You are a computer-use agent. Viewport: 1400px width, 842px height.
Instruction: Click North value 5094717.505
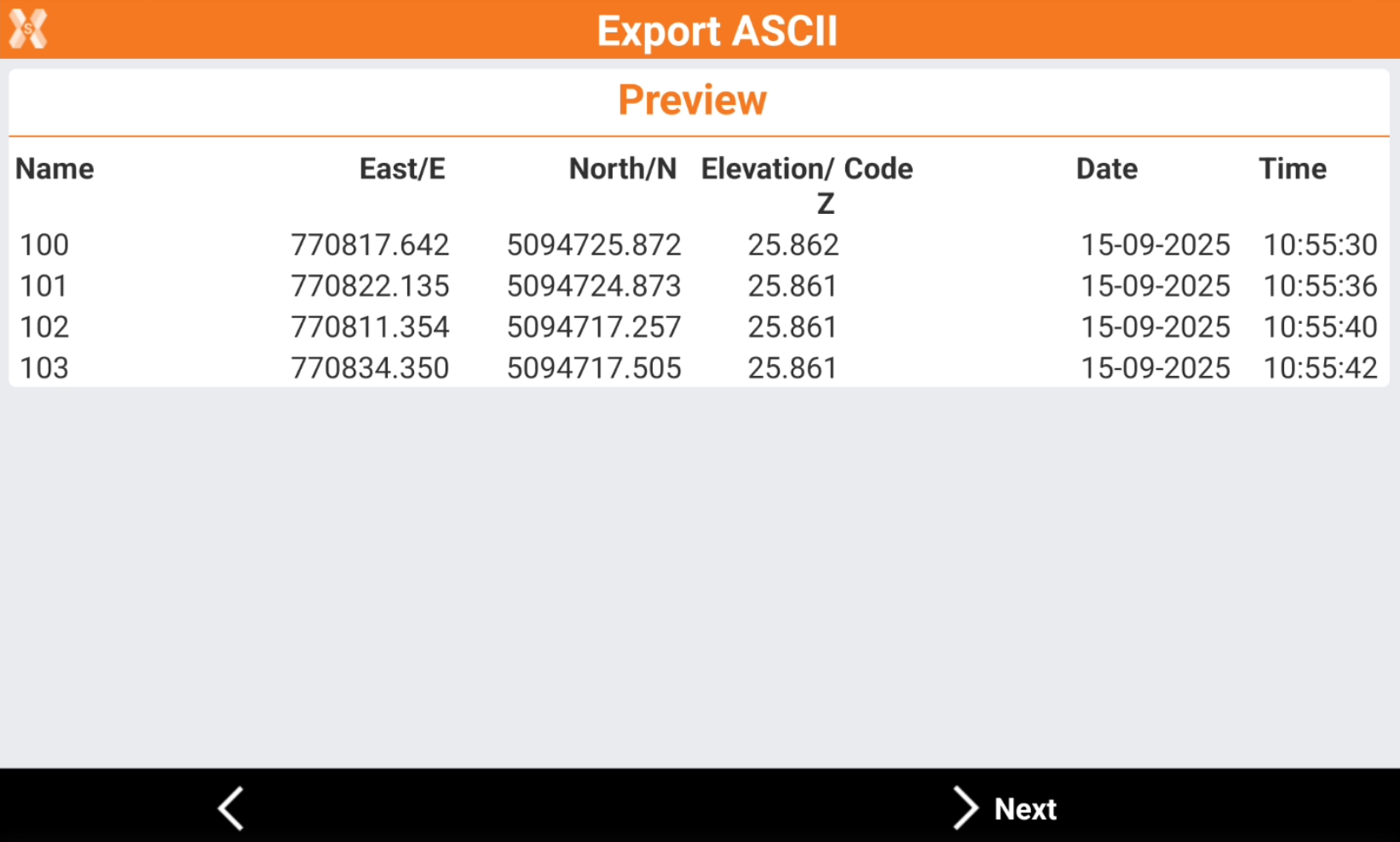click(x=594, y=368)
